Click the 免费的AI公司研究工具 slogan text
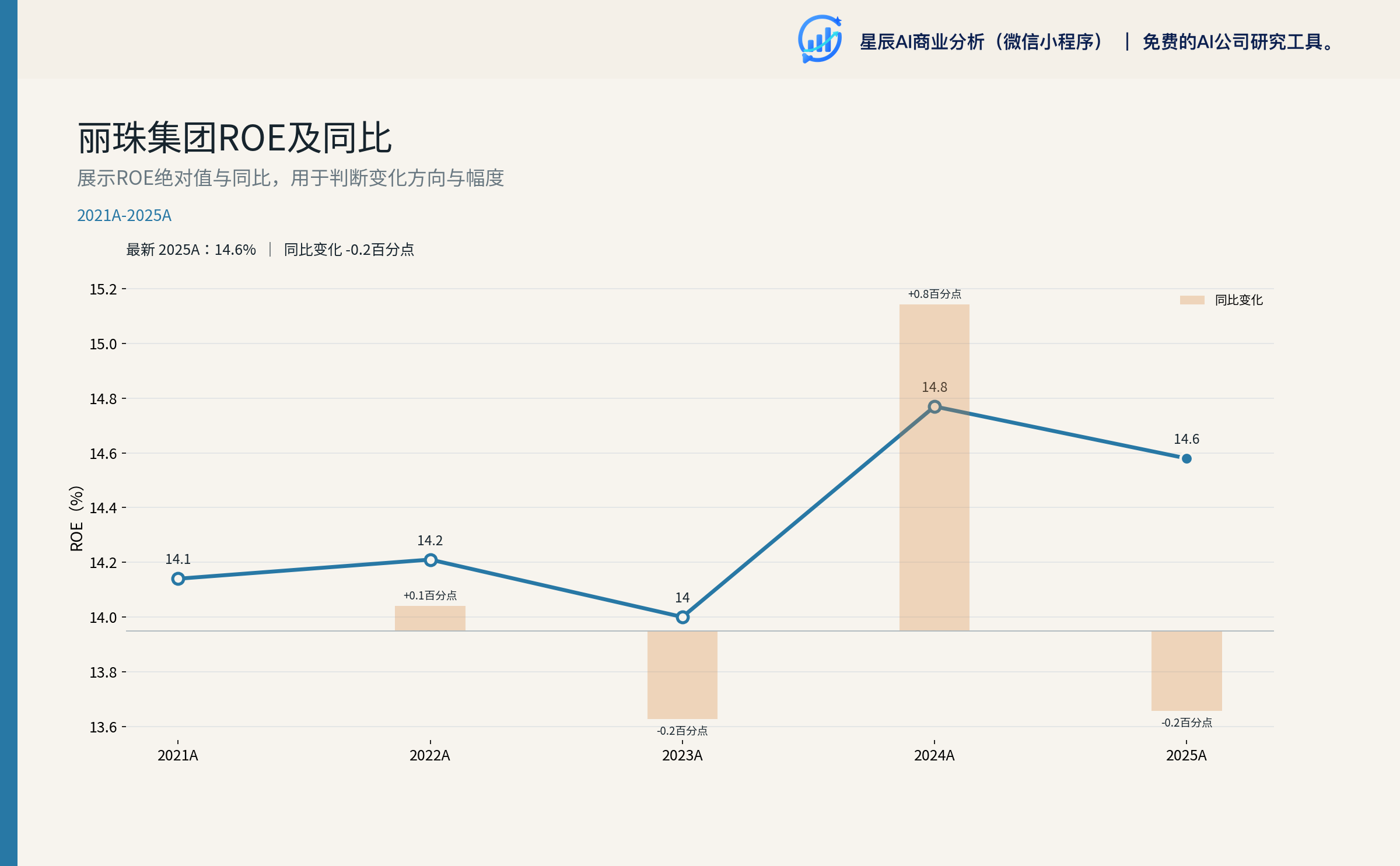 click(1238, 42)
